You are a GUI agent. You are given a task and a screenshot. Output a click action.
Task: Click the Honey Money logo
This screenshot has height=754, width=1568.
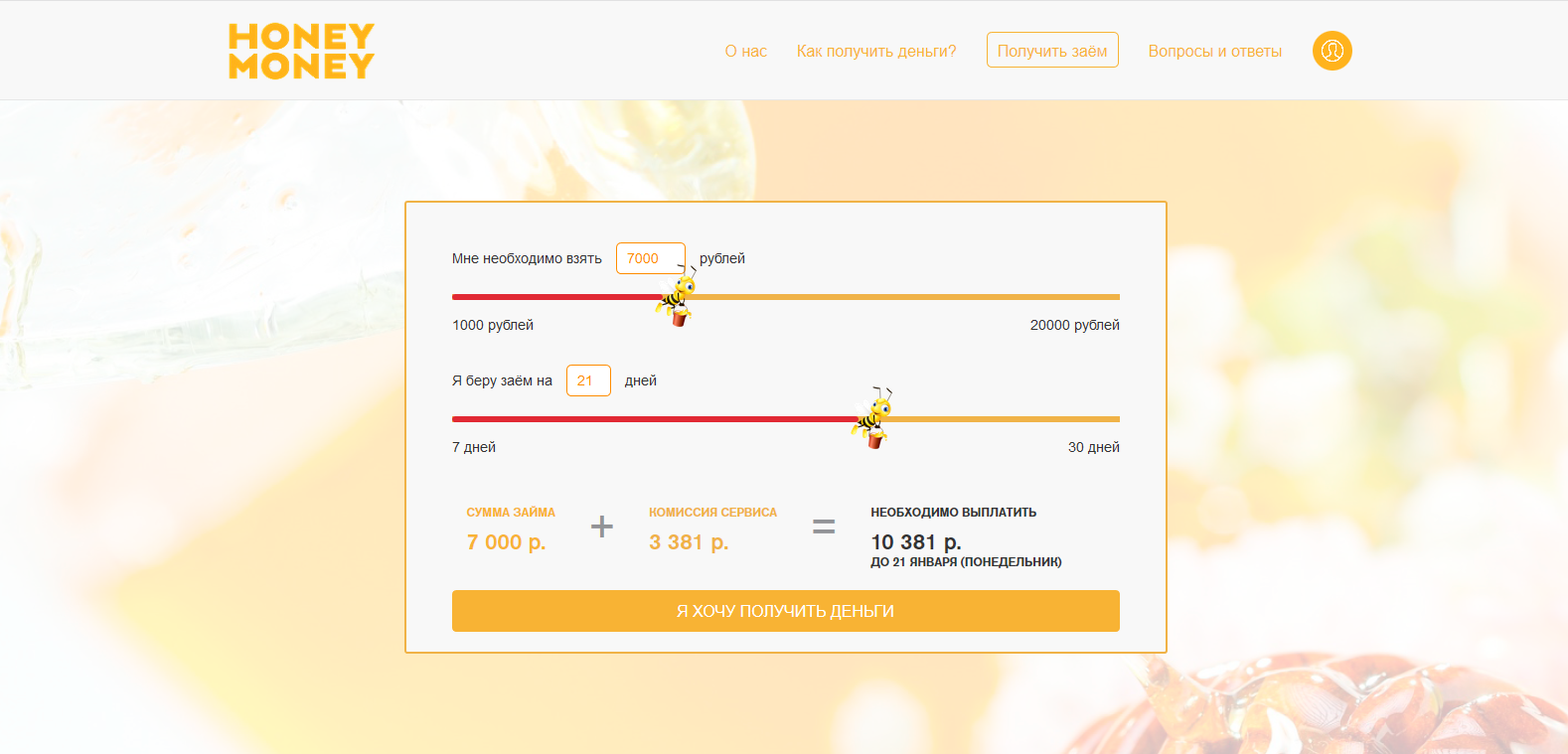click(x=301, y=51)
